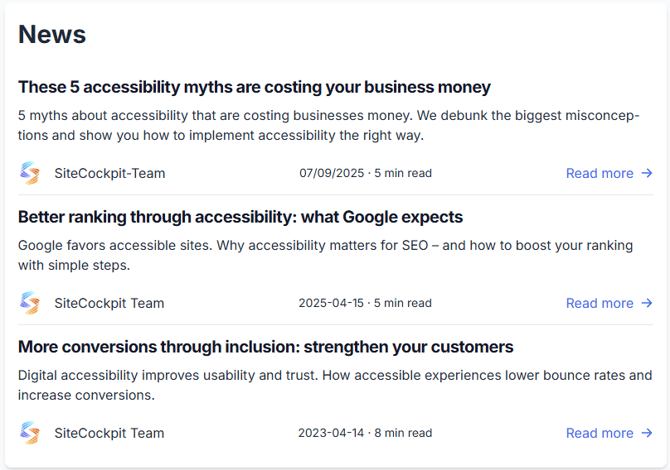Click the "SiteCockpit-Team" author name with hyphen
The height and width of the screenshot is (470, 670).
point(109,173)
